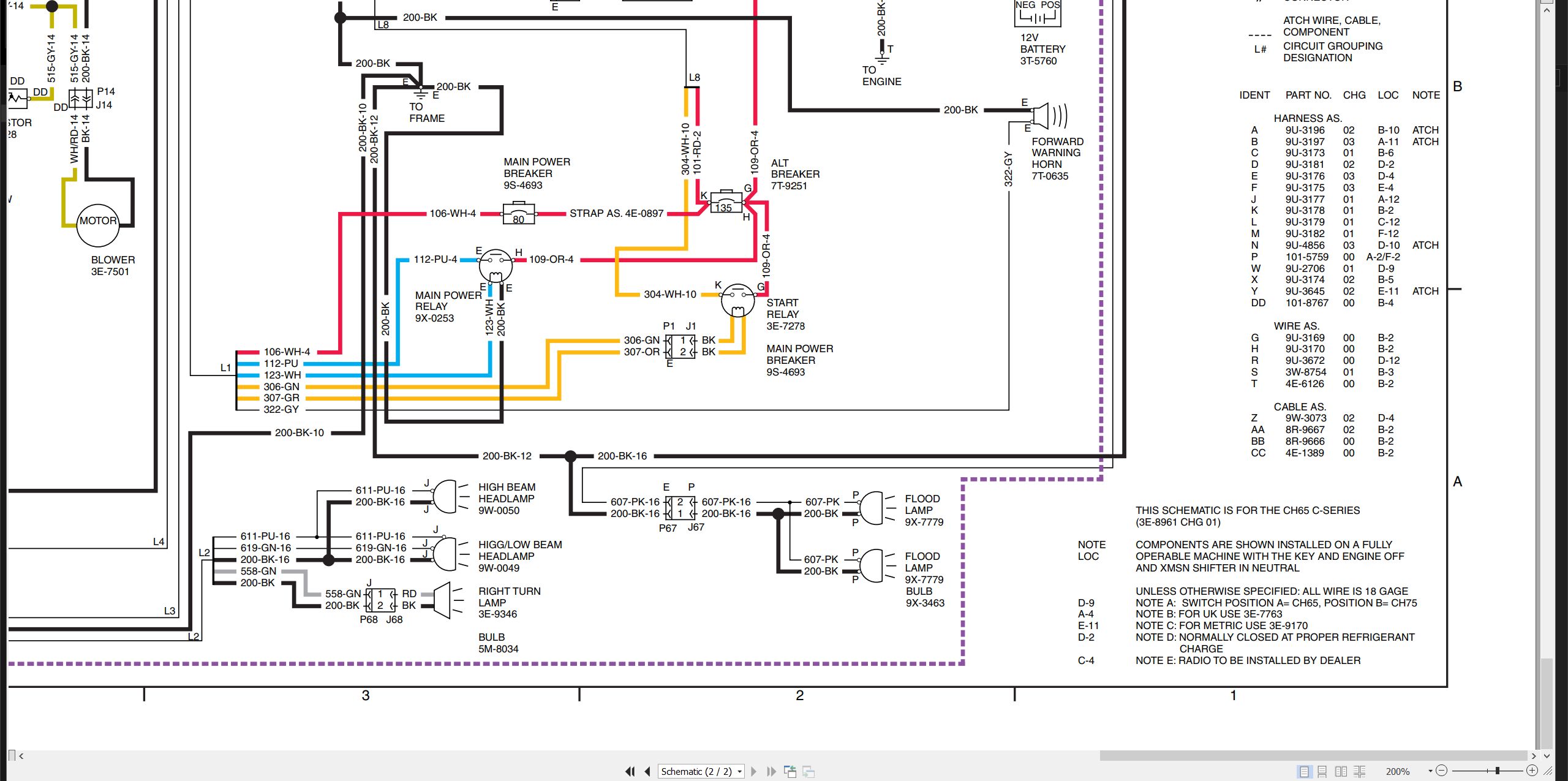The image size is (1568, 781).
Task: Switch to single page view
Action: [1304, 771]
